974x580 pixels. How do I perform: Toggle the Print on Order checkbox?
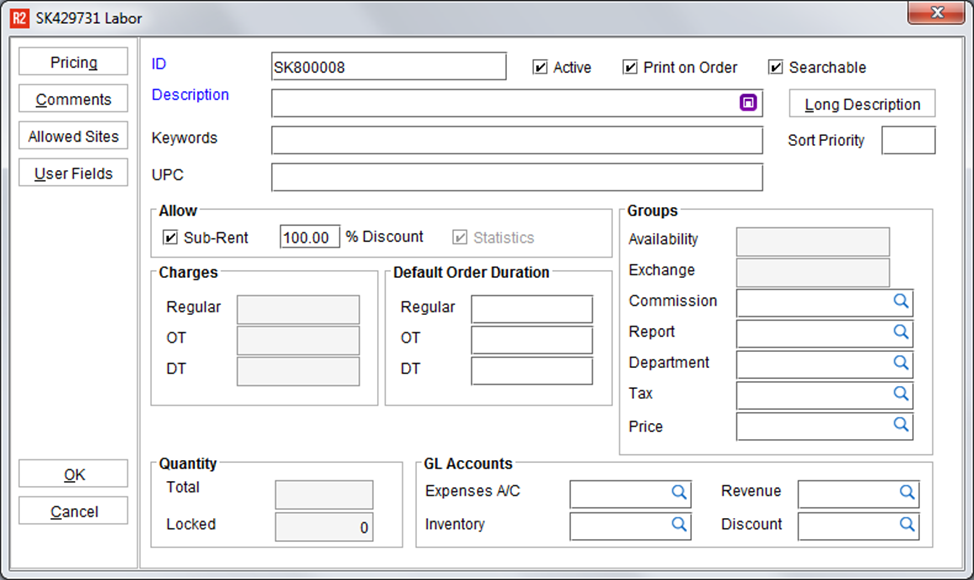pos(630,67)
